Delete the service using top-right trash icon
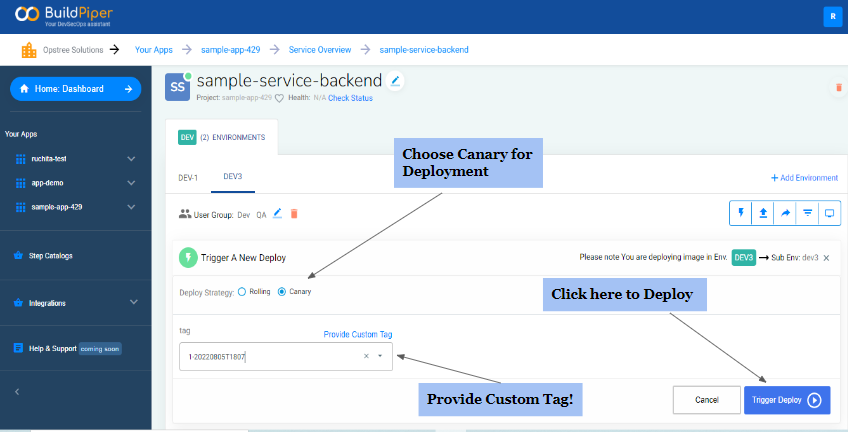The width and height of the screenshot is (848, 432). click(839, 87)
